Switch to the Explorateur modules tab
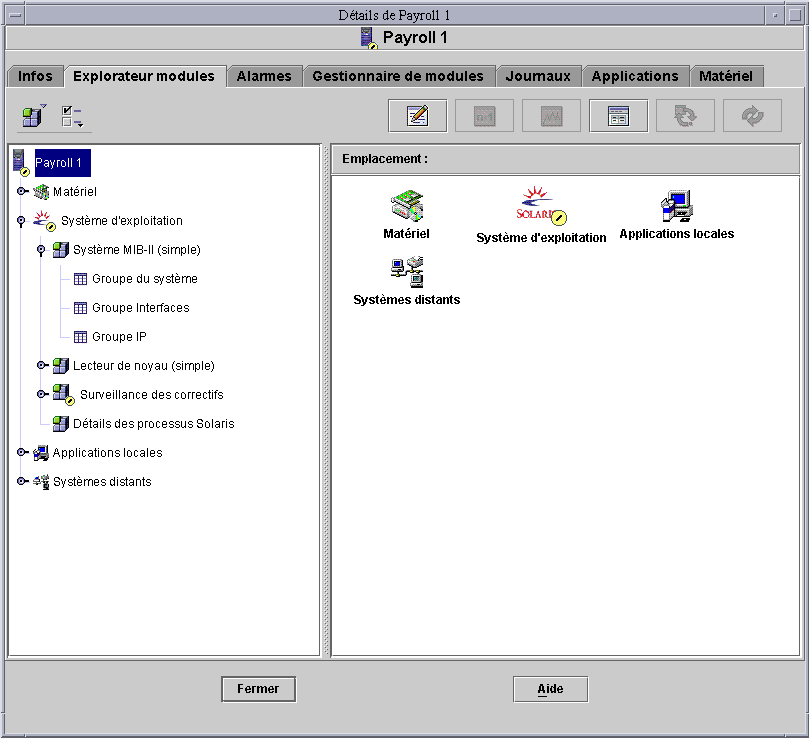The image size is (809, 738). click(x=144, y=76)
